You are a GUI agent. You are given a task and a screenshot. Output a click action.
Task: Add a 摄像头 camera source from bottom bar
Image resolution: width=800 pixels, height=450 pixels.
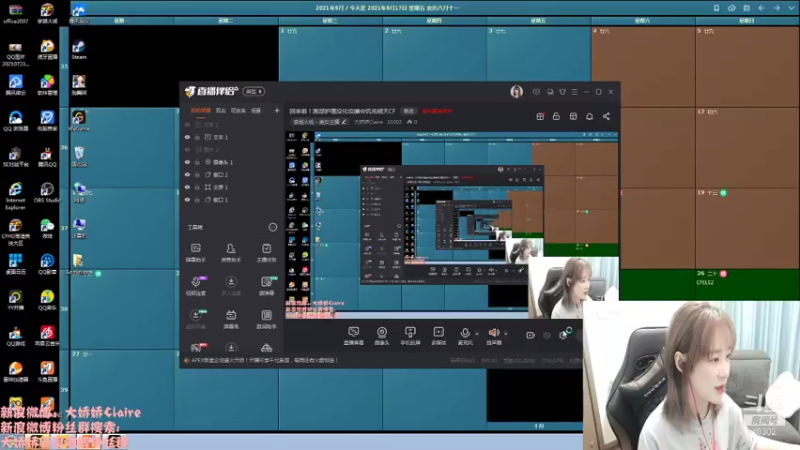[382, 336]
